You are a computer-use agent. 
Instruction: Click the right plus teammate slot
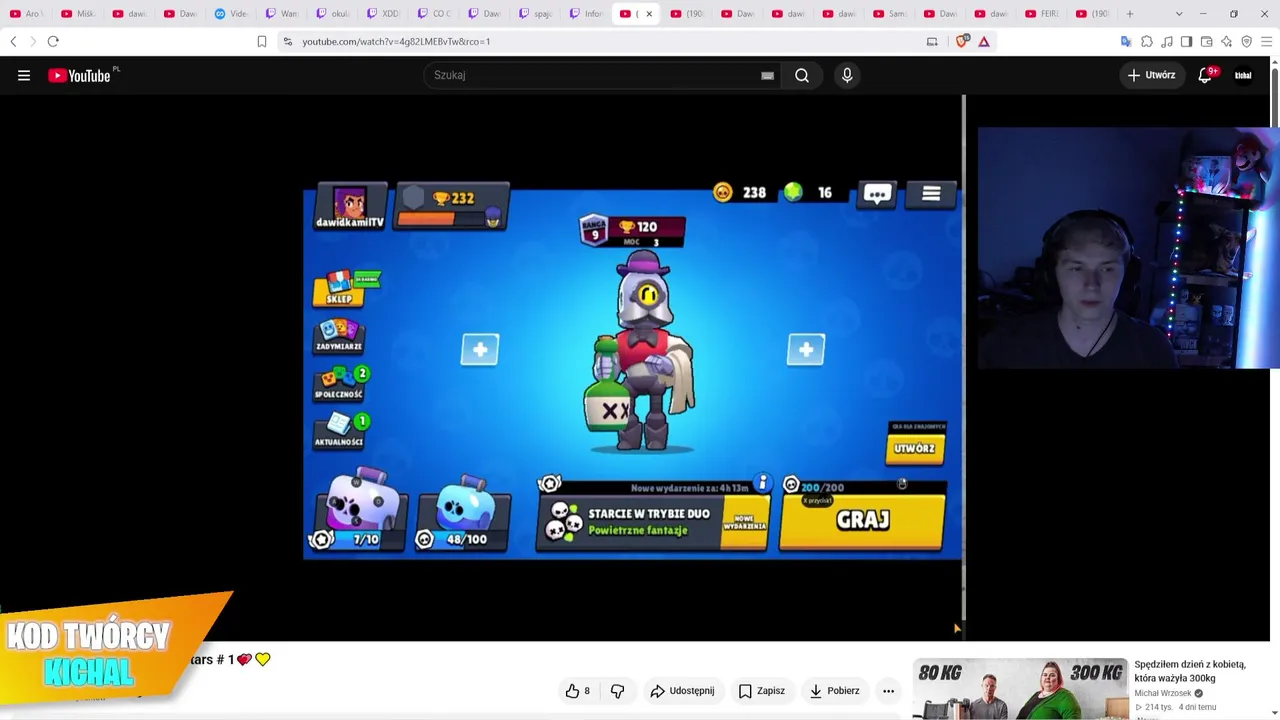coord(806,349)
